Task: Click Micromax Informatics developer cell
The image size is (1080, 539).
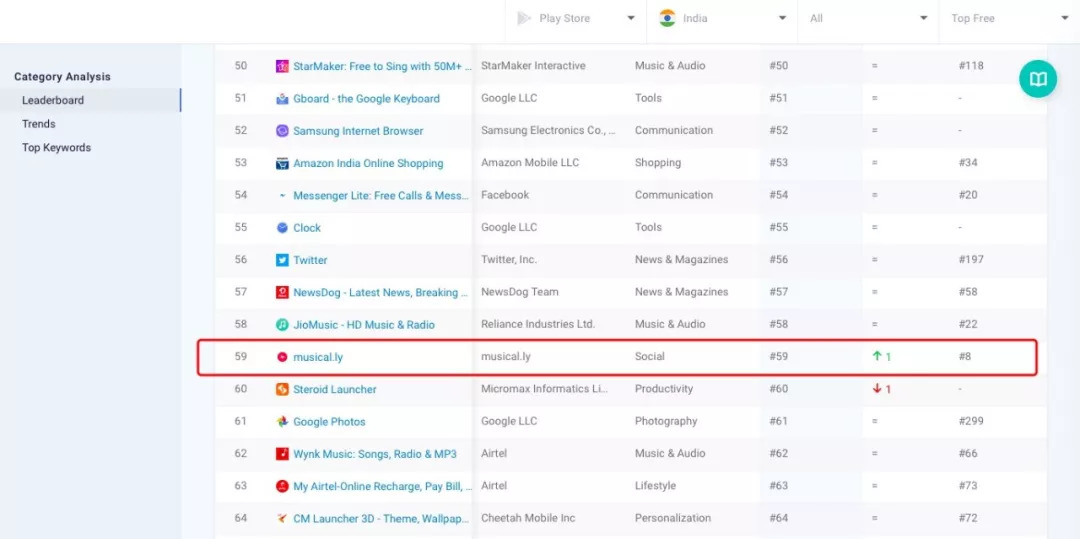Action: 545,388
